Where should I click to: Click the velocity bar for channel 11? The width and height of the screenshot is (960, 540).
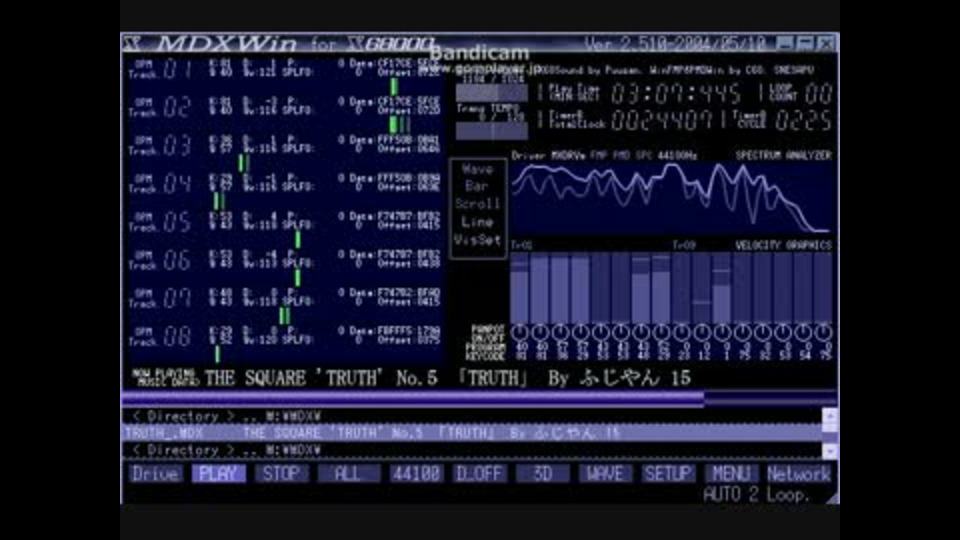click(x=722, y=288)
